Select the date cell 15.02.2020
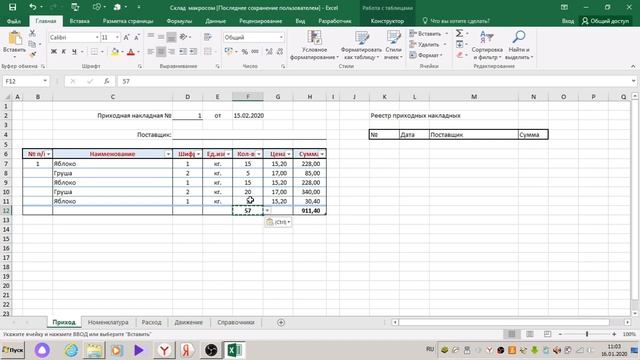The height and width of the screenshot is (360, 640). 248,116
